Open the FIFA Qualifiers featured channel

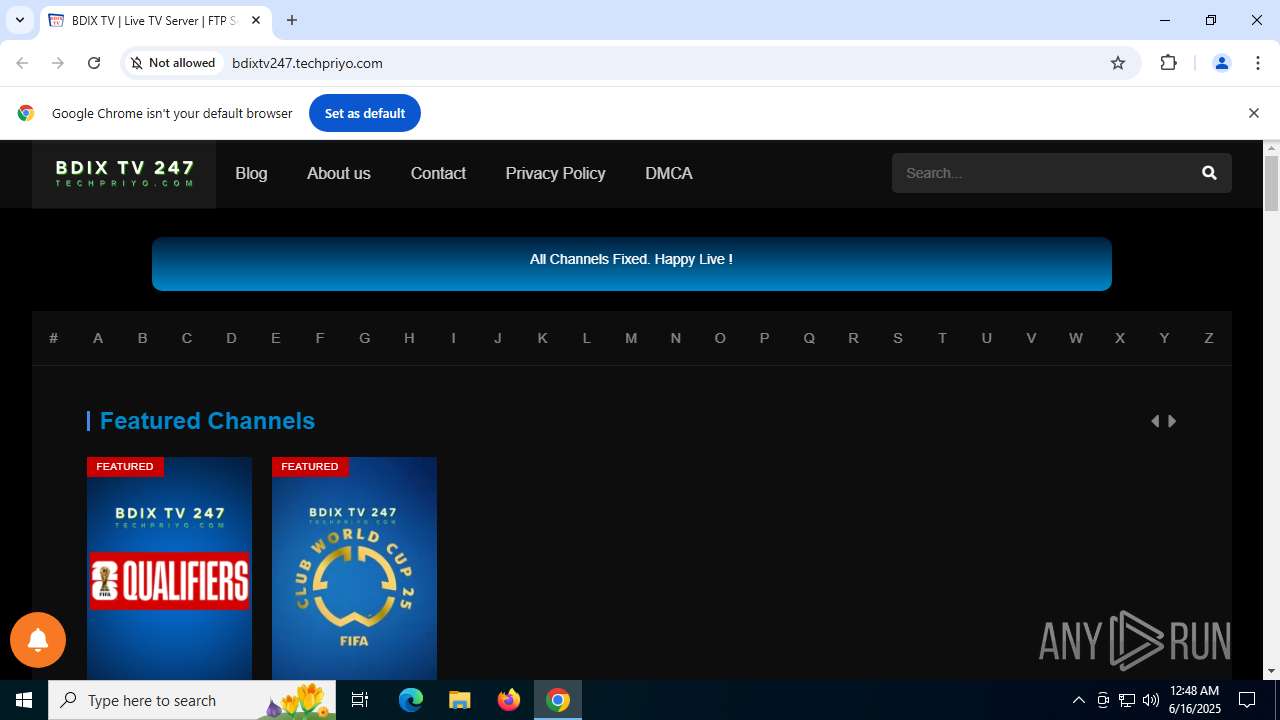pyautogui.click(x=169, y=568)
